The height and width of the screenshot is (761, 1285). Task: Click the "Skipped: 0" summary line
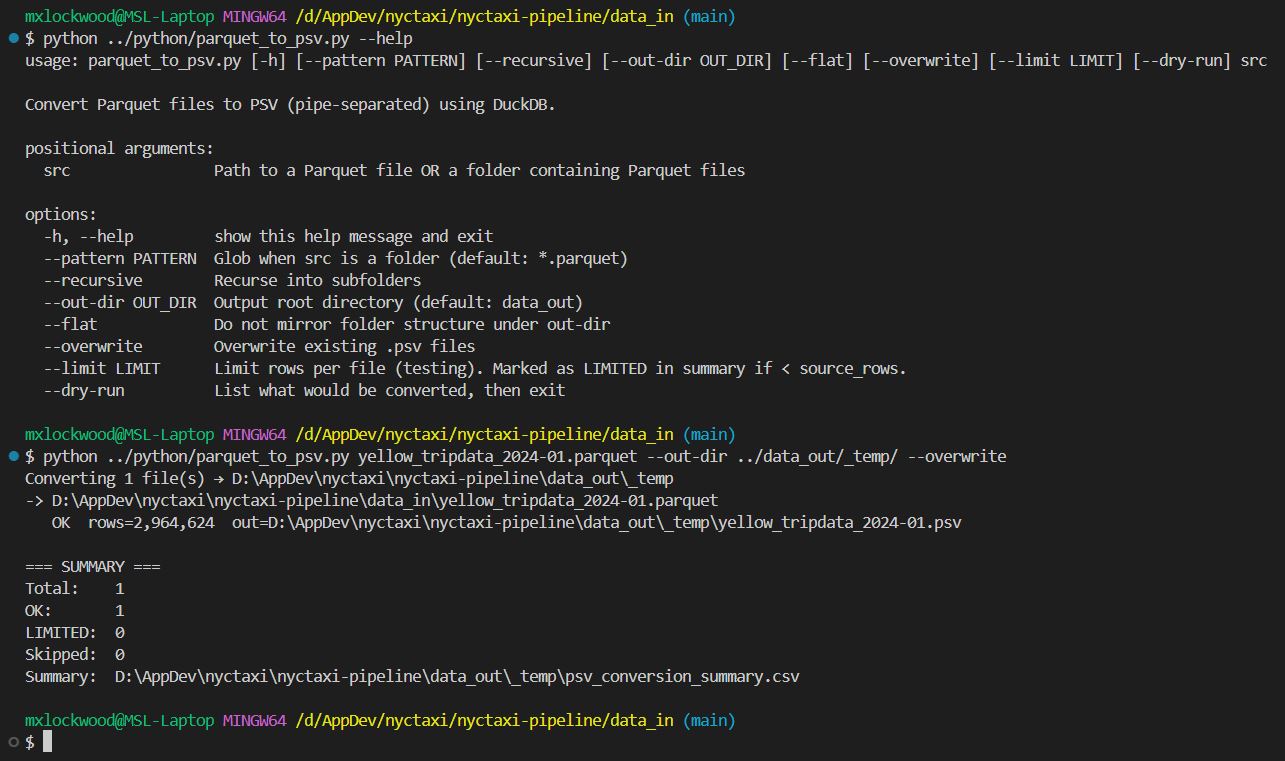(74, 654)
